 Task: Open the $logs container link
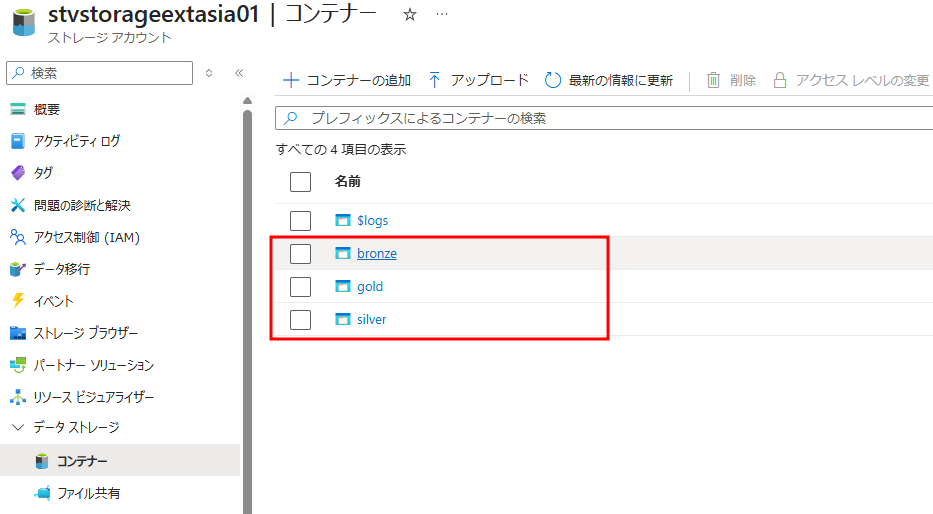tap(372, 220)
